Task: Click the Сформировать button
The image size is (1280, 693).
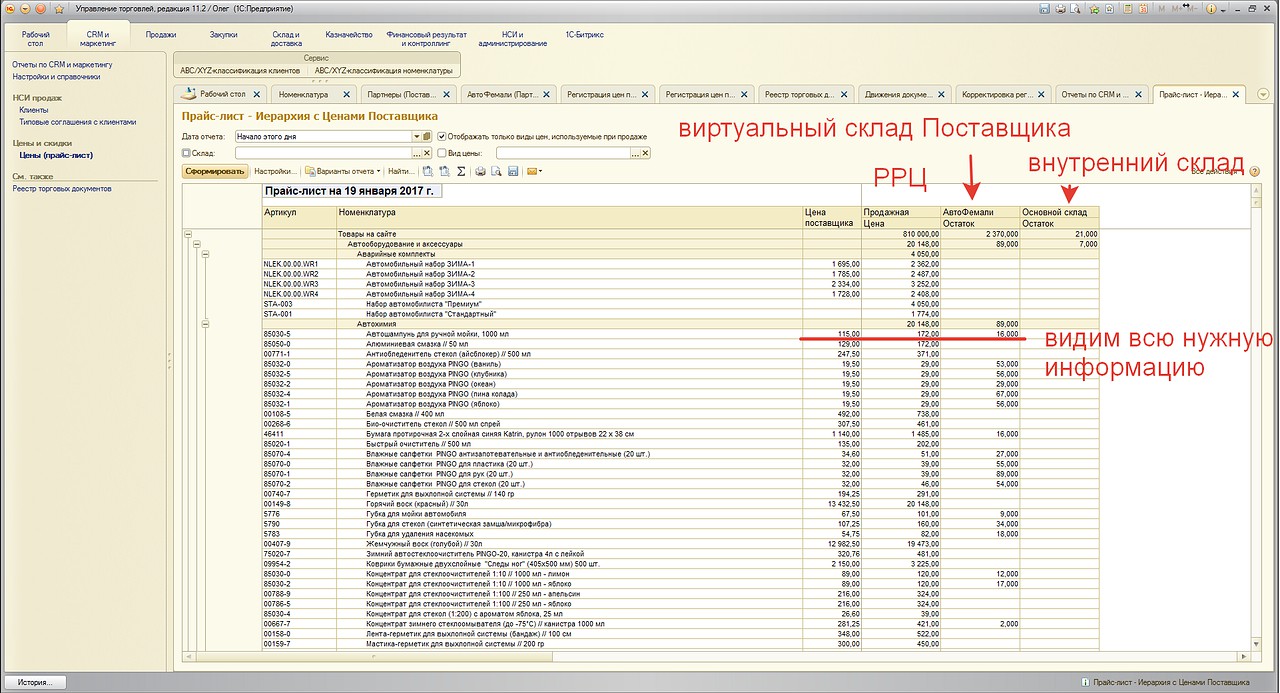Action: coord(214,171)
